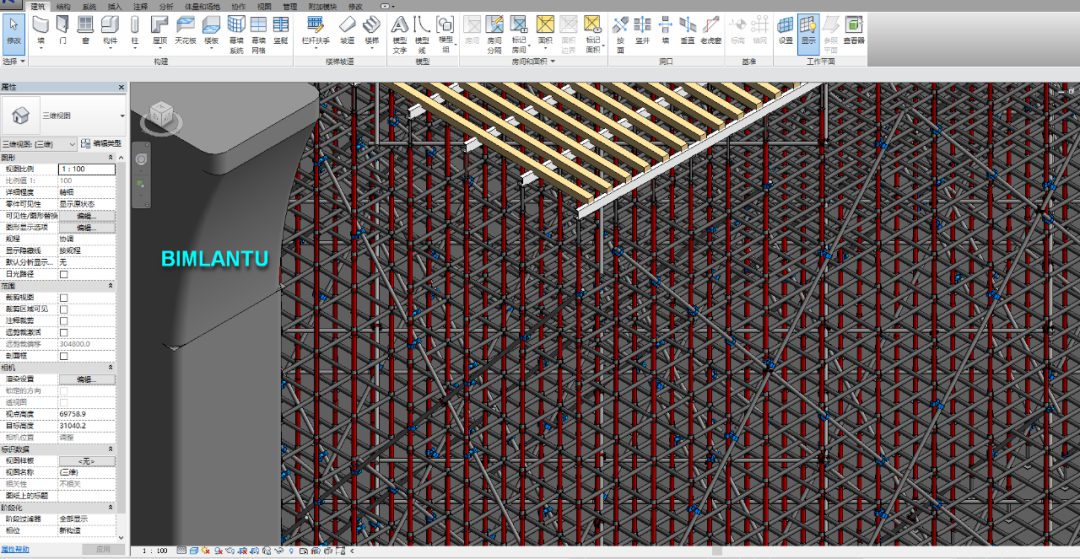1080x559 pixels.
Task: Choose the Tag Area (标记面积) tool
Action: coord(592,34)
